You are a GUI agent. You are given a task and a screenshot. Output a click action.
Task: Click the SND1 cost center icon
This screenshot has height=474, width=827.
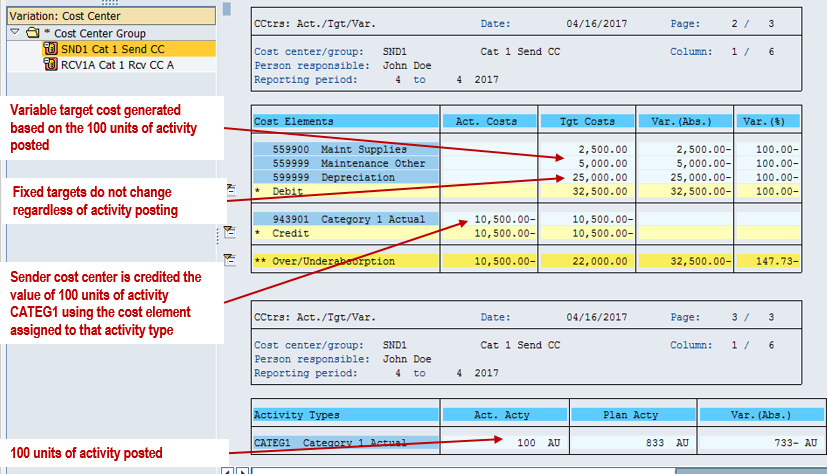pyautogui.click(x=51, y=48)
